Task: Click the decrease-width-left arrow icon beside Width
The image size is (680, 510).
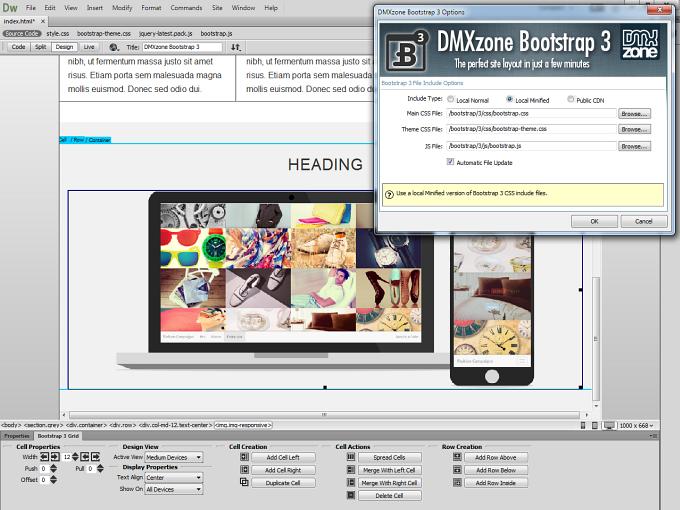Action: pos(44,457)
